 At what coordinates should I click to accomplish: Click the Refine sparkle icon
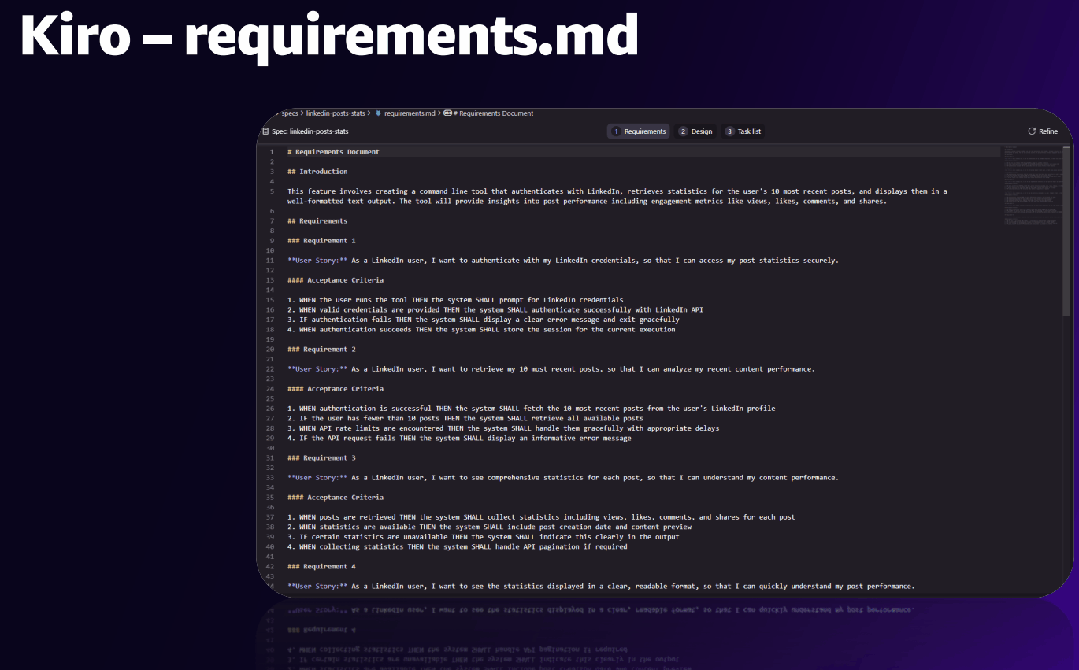(x=1032, y=132)
